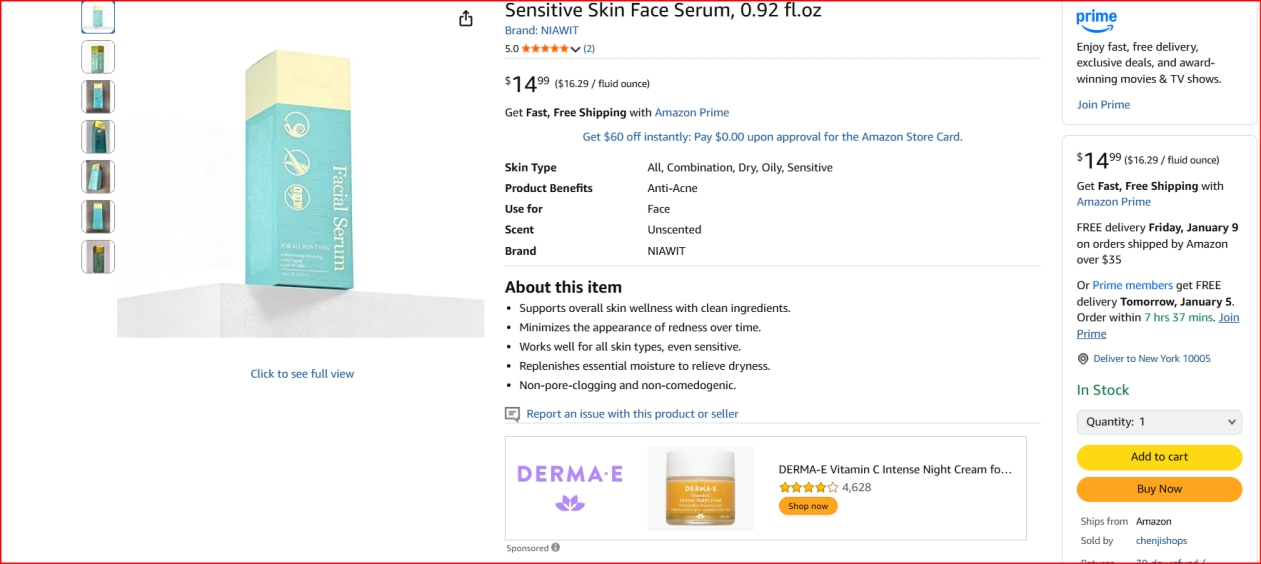View the last product thumbnail

click(98, 257)
